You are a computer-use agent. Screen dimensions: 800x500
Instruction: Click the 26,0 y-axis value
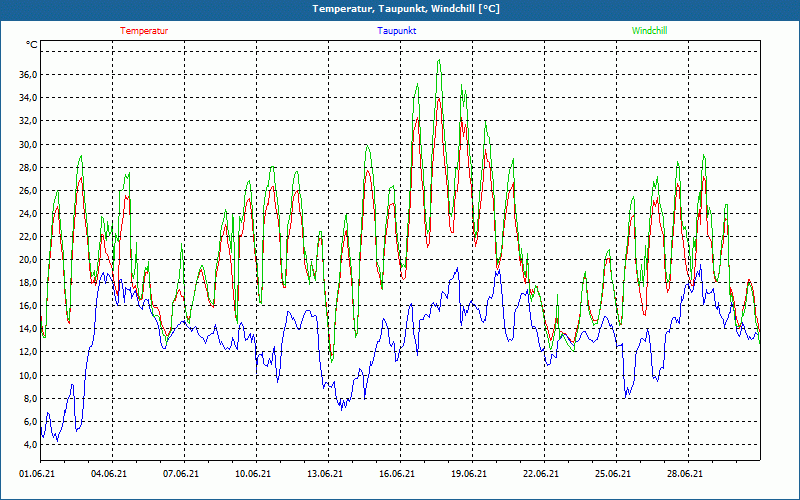point(28,190)
